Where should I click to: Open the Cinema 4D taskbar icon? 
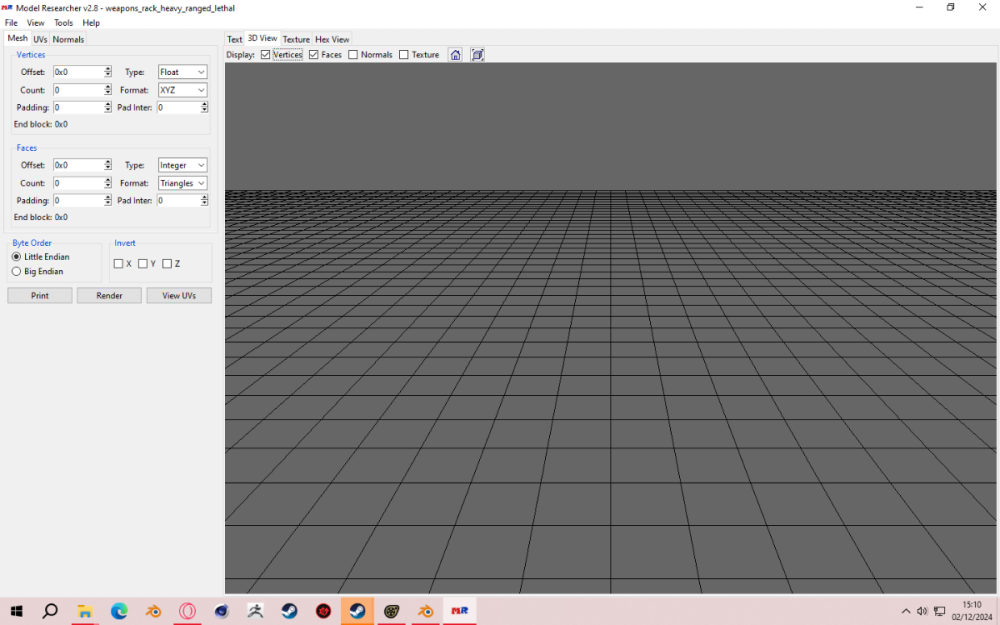[221, 611]
